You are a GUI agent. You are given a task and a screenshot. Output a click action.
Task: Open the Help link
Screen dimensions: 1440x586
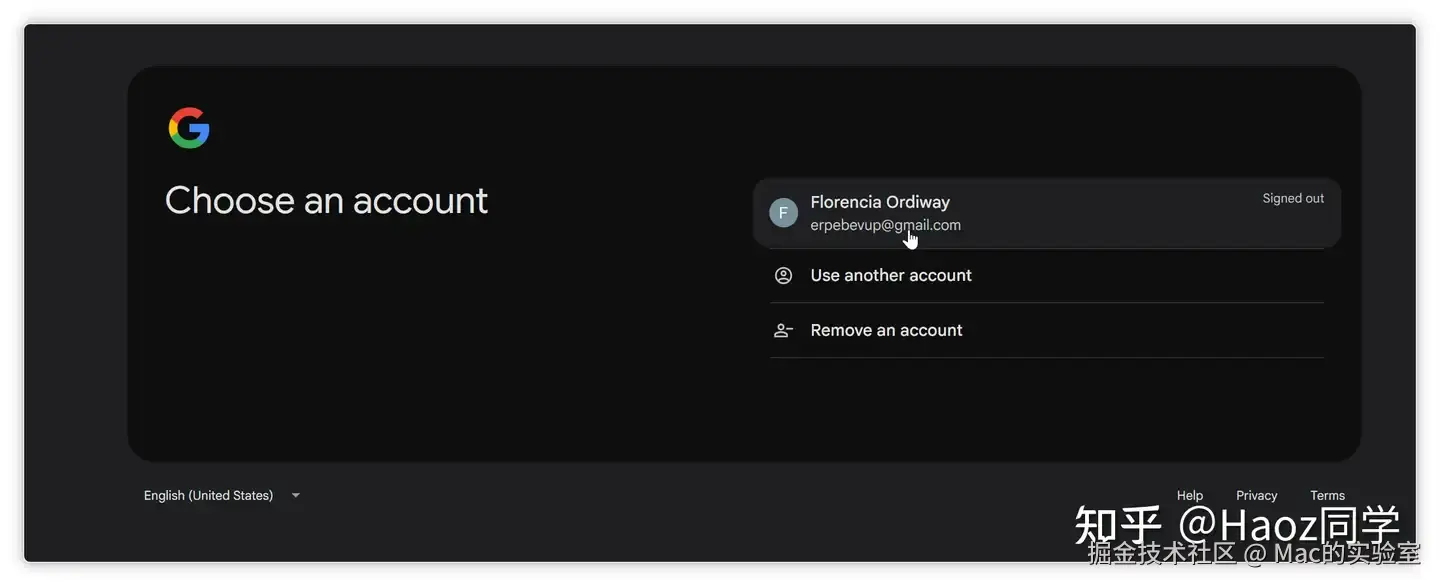coord(1190,495)
